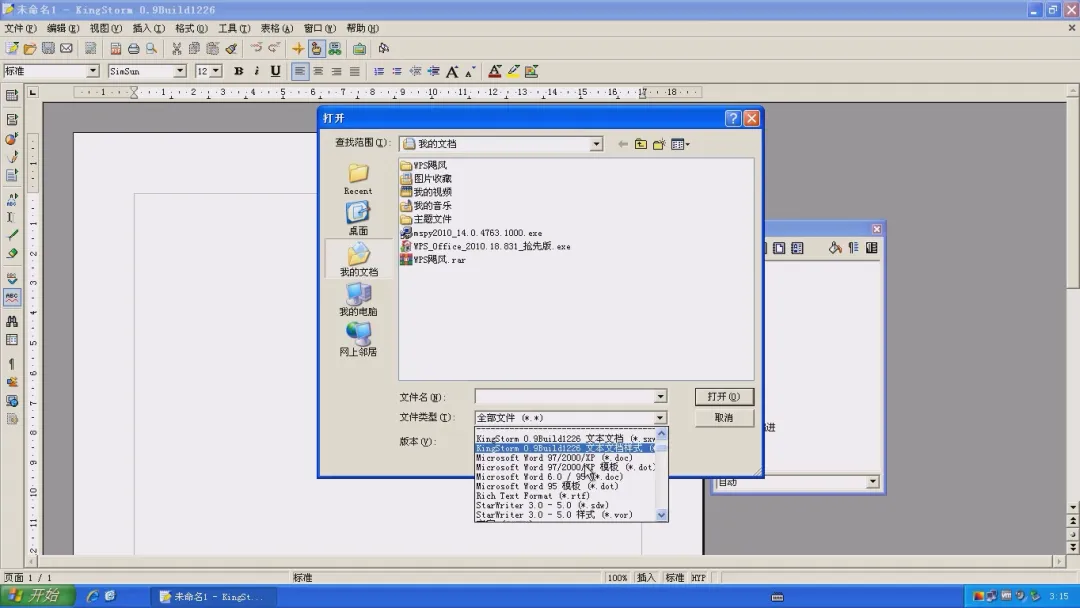This screenshot has height=608, width=1080.
Task: Click the center alignment icon
Action: 318,71
